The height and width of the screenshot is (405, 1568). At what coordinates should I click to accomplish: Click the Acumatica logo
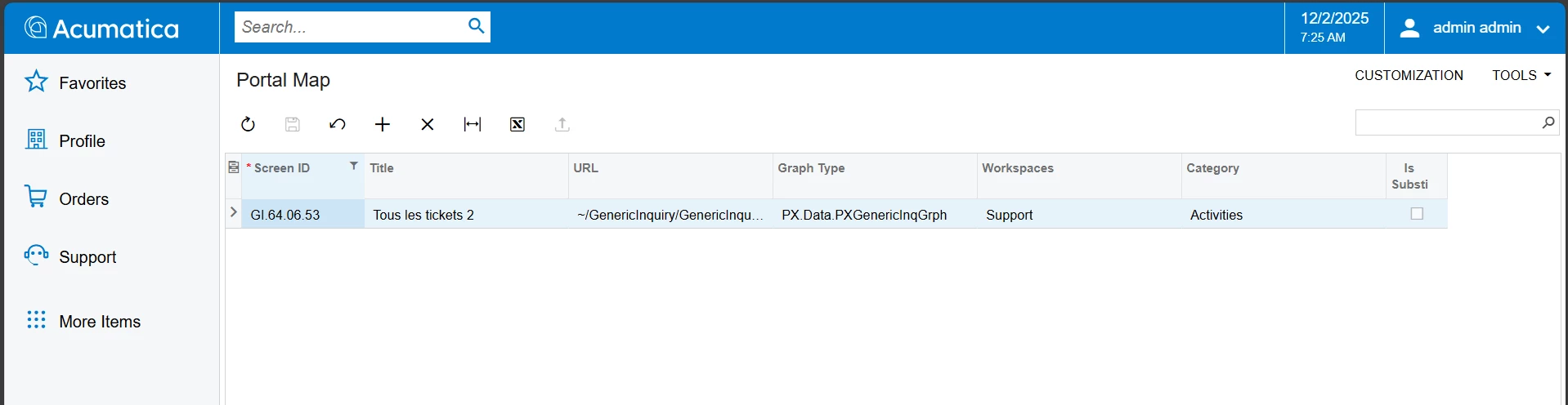pyautogui.click(x=101, y=29)
